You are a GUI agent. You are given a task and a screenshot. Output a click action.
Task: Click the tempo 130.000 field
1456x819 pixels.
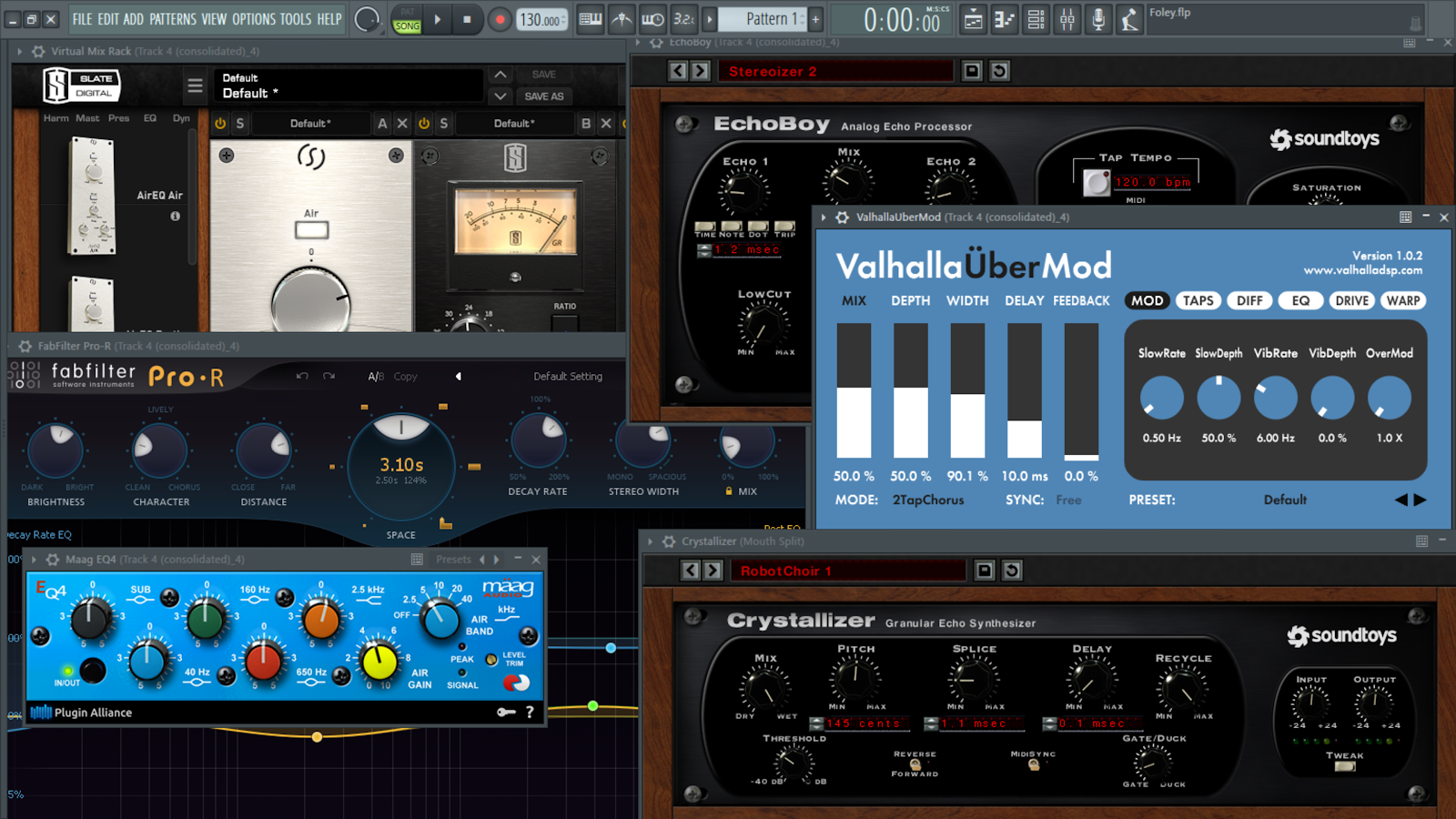click(541, 19)
